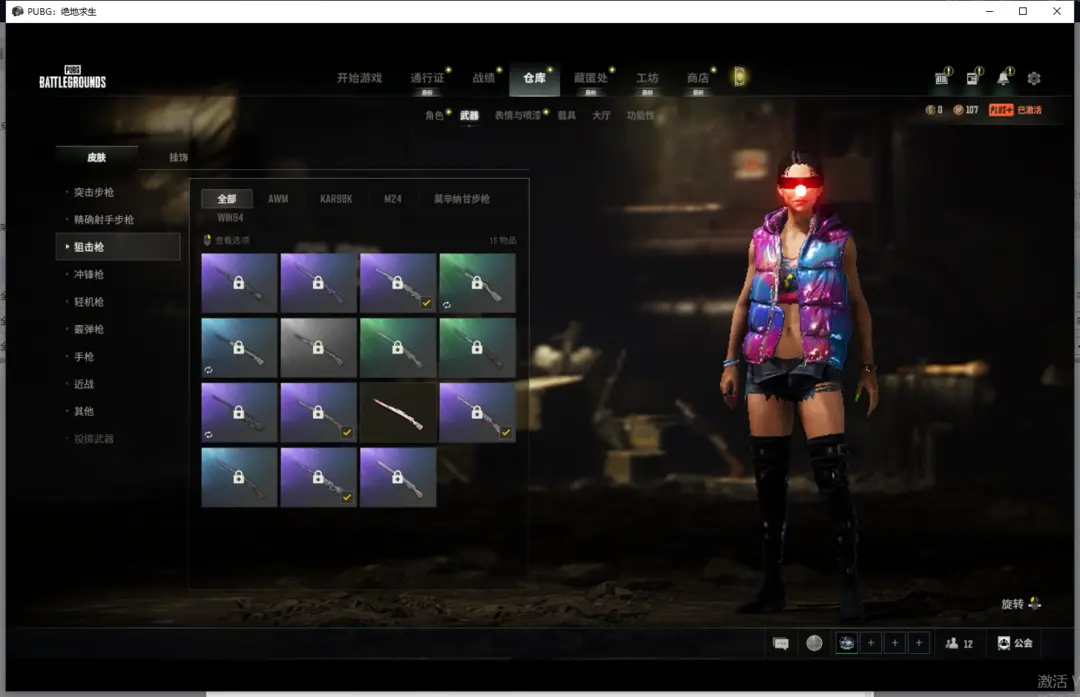
Task: Add player in slot beside avatar
Action: click(871, 643)
